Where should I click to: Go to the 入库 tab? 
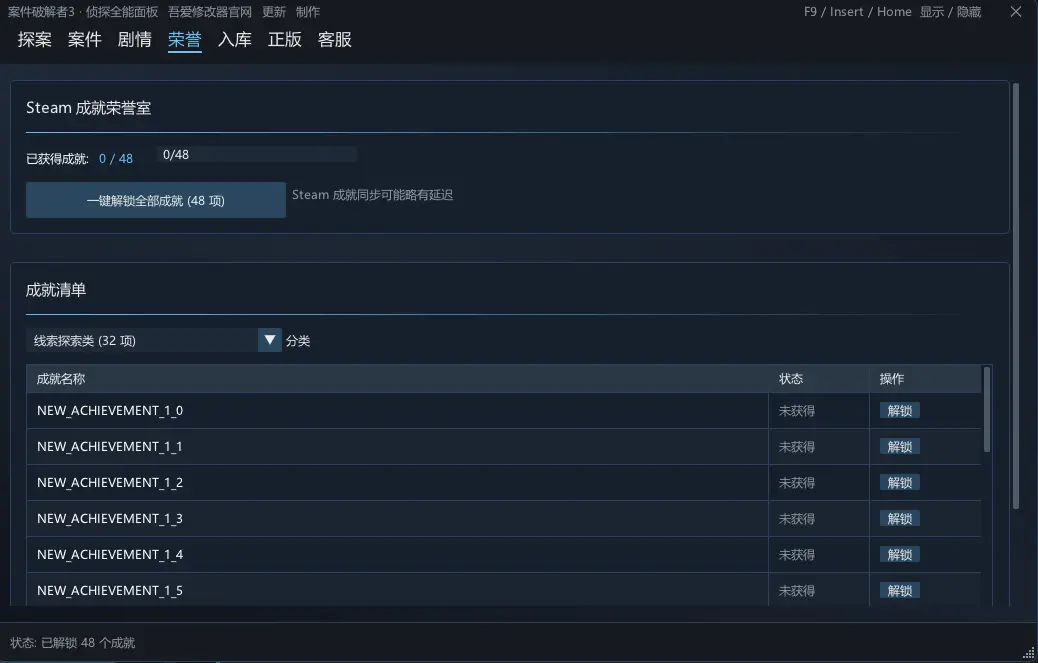tap(235, 40)
